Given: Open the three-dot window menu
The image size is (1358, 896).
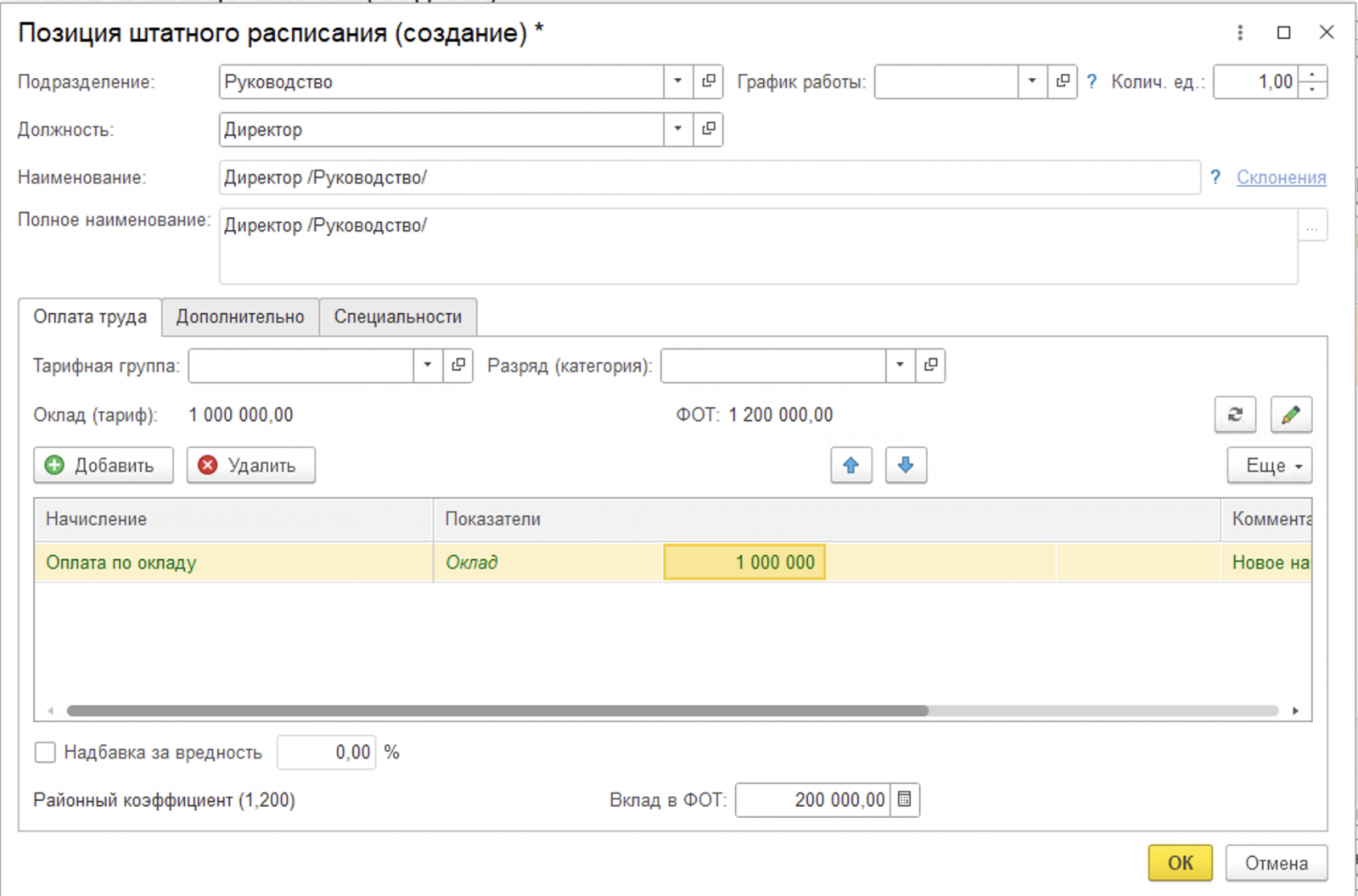Looking at the screenshot, I should pos(1240,32).
